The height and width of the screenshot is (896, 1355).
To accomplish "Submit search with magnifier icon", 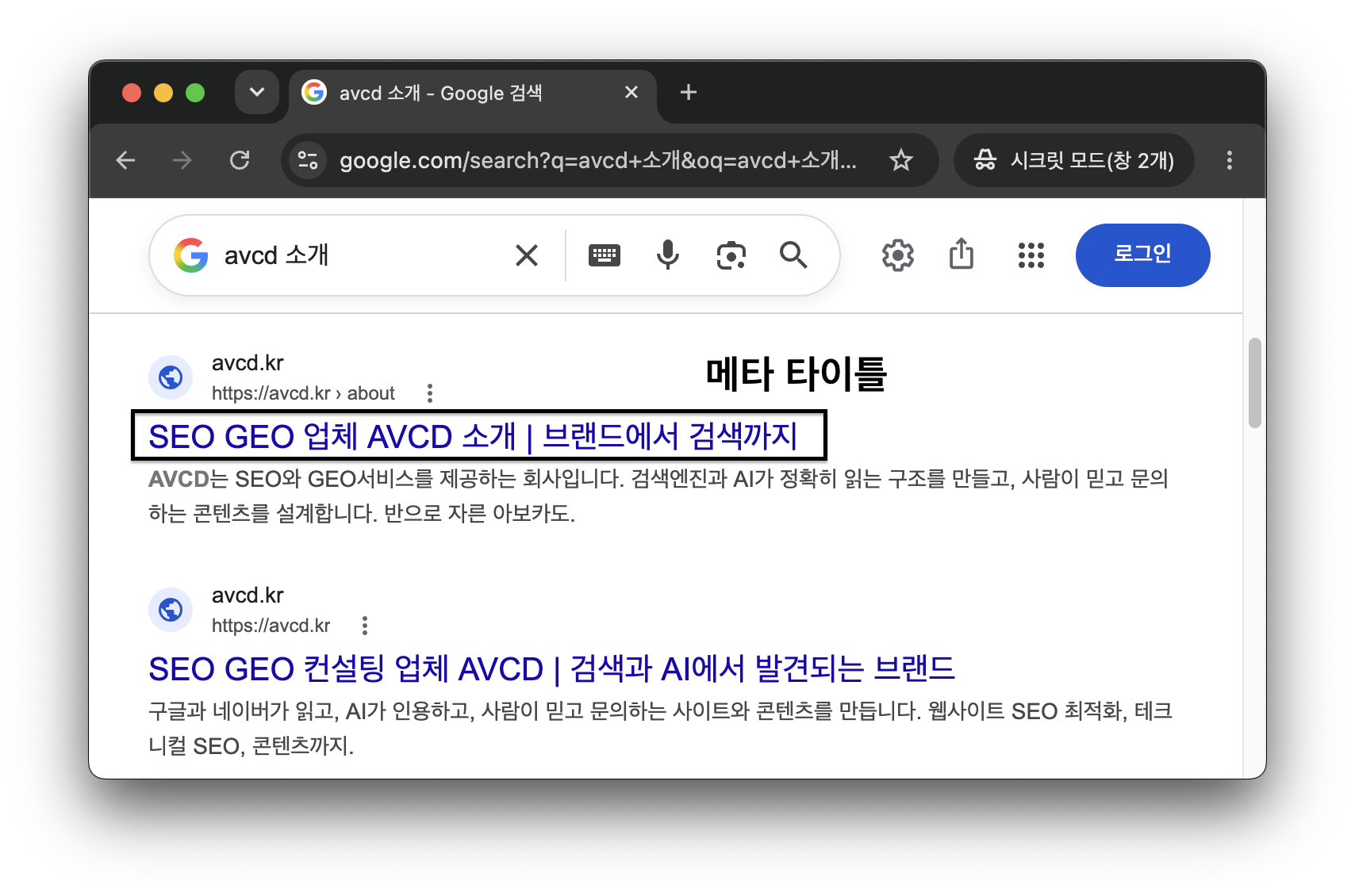I will point(793,255).
